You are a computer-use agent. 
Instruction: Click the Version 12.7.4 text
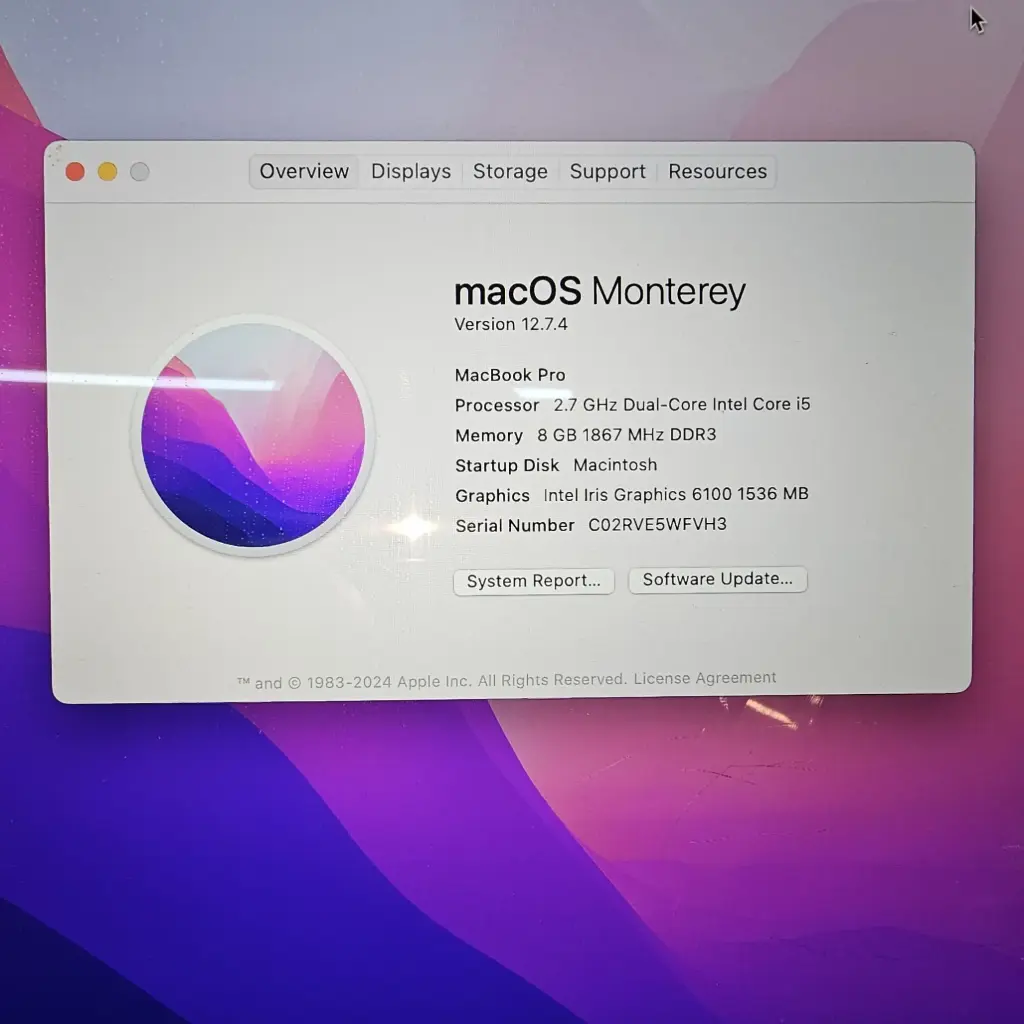coord(511,325)
